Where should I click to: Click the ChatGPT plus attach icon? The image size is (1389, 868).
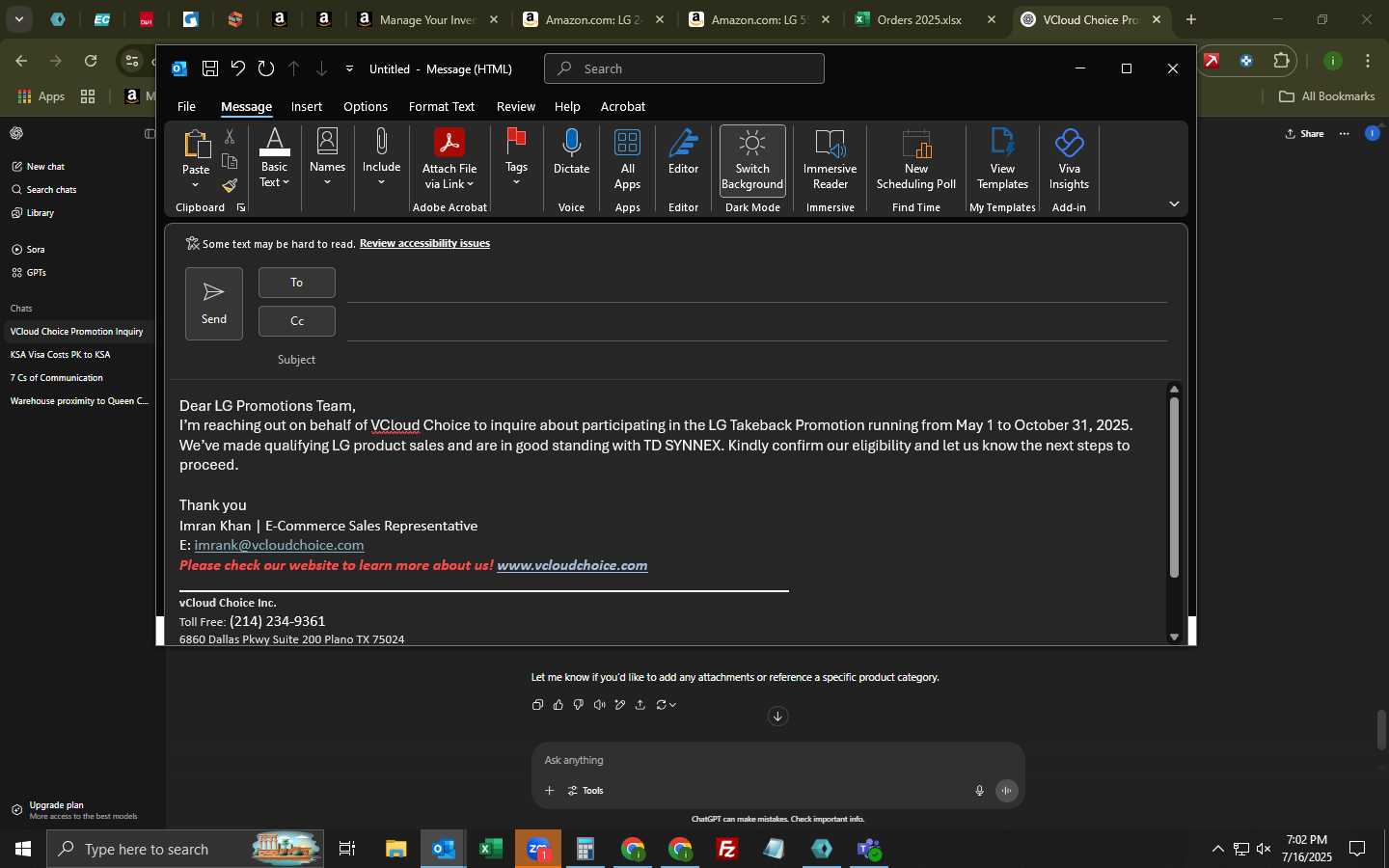[x=549, y=791]
